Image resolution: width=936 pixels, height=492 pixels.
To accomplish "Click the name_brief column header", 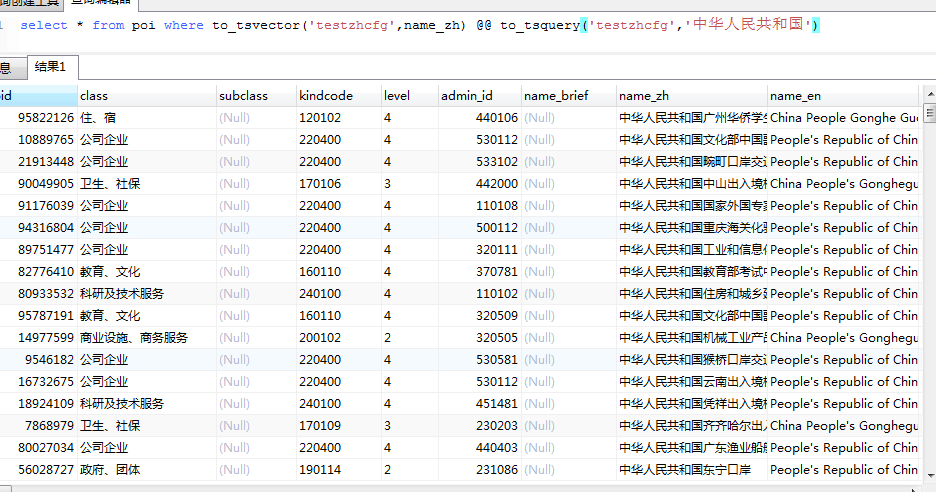I will (568, 96).
